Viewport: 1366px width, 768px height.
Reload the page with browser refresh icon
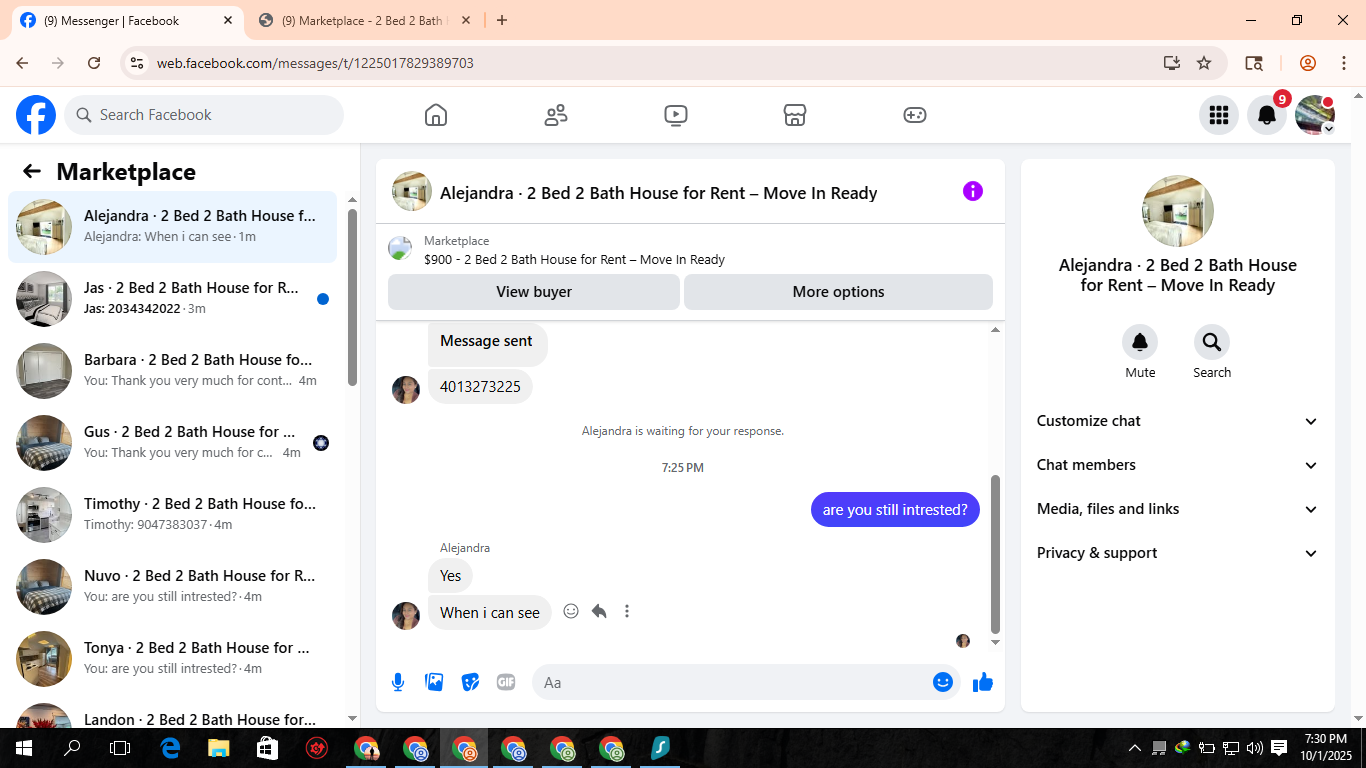coord(94,63)
